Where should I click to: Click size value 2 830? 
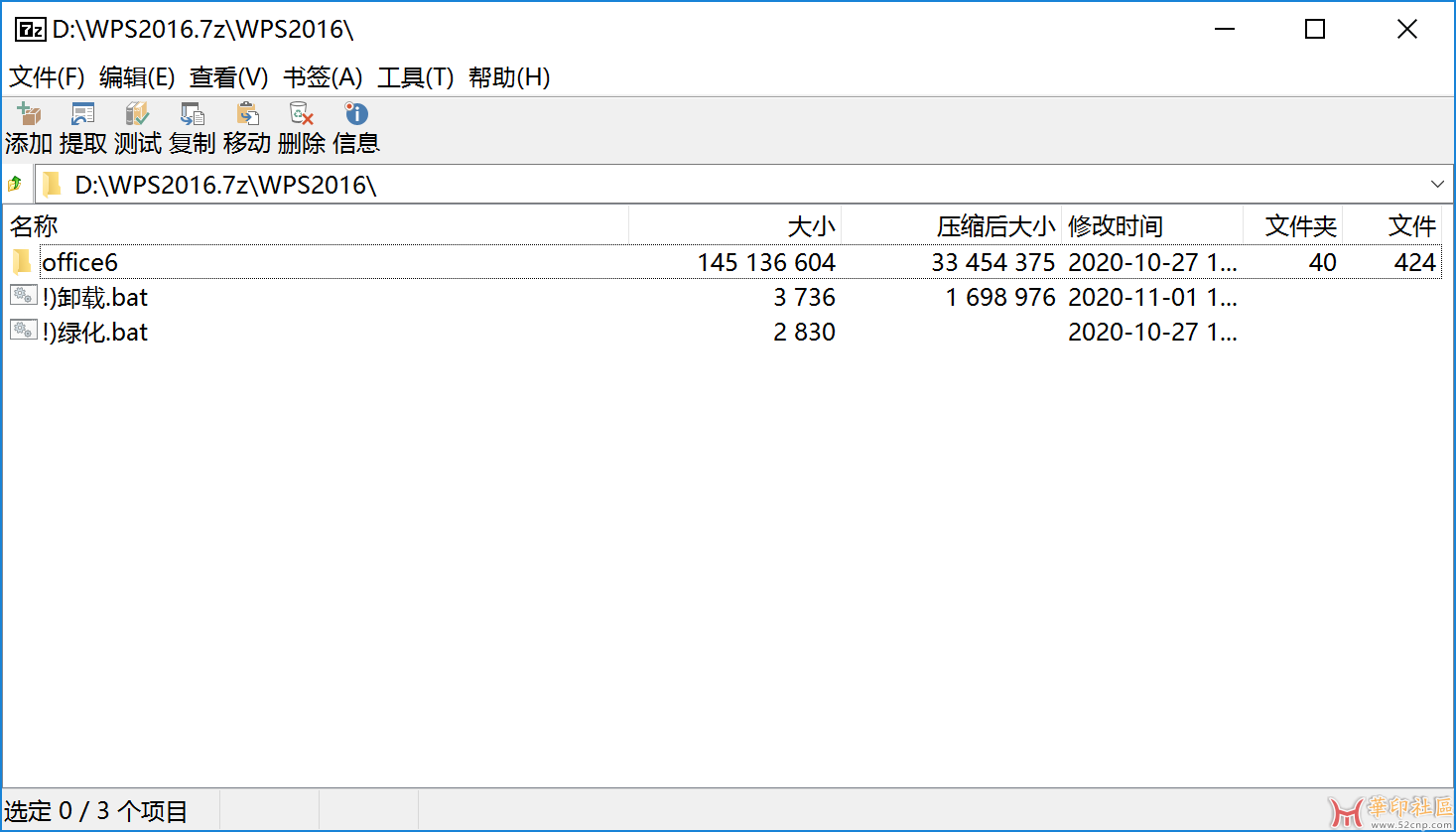point(804,332)
